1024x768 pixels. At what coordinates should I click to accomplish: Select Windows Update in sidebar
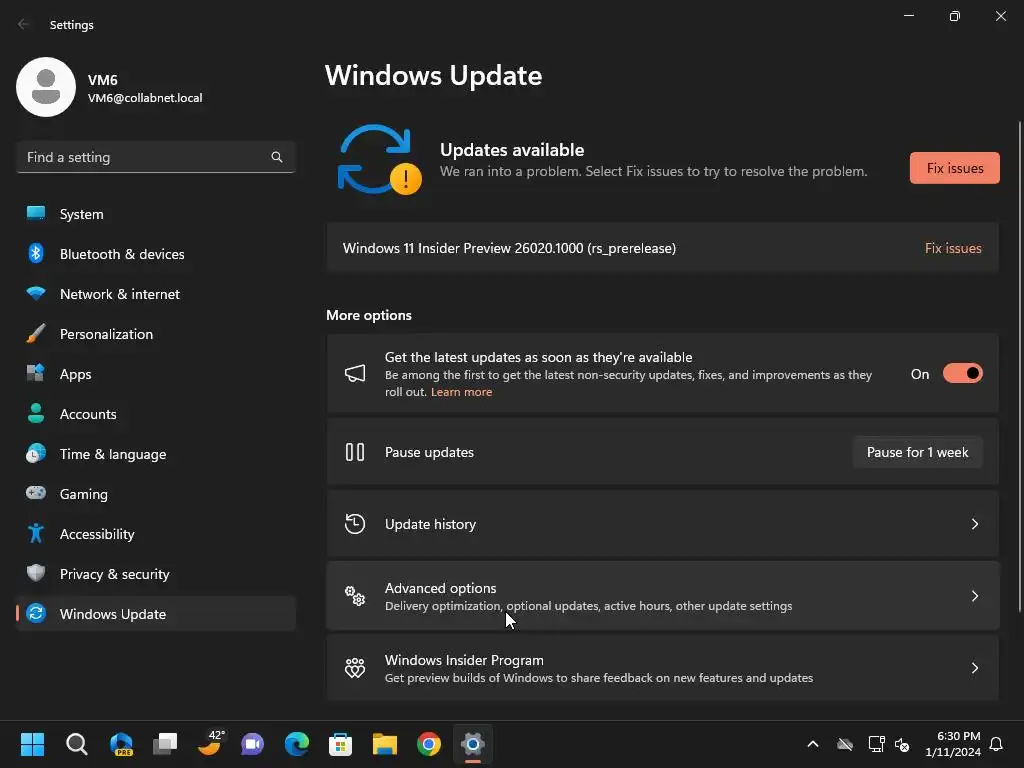pyautogui.click(x=155, y=614)
